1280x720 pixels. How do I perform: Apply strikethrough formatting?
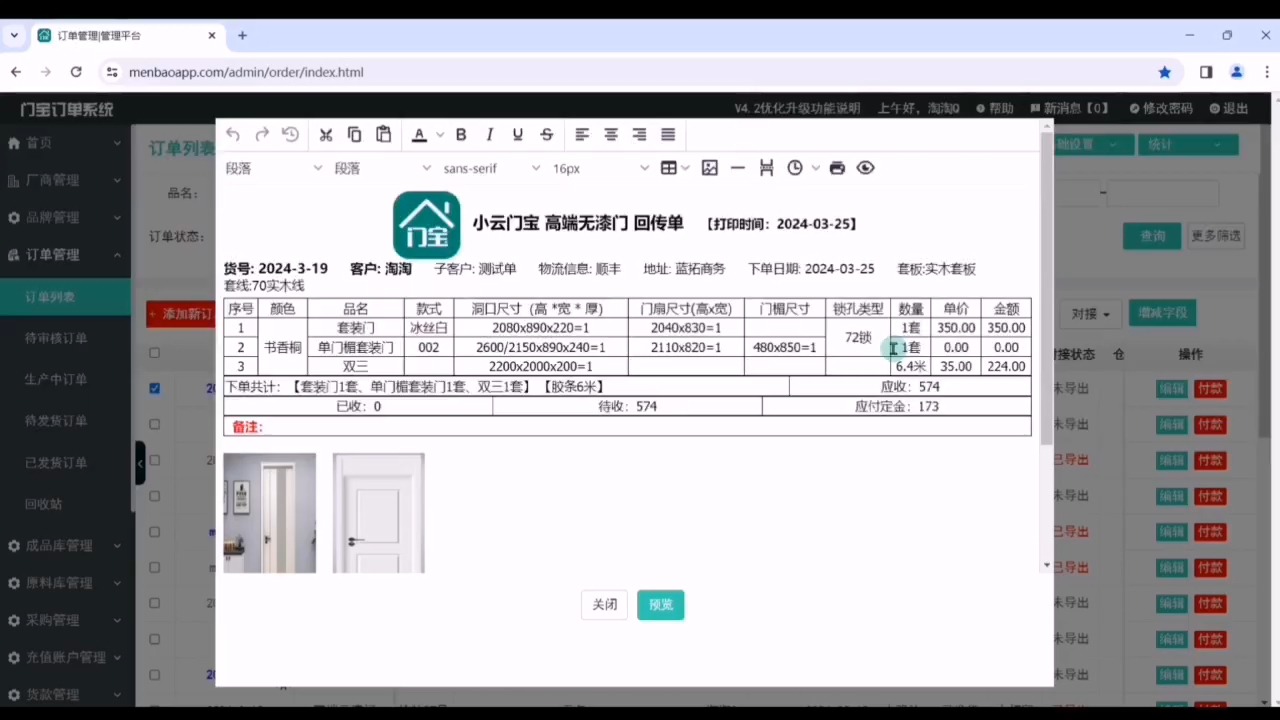[547, 135]
